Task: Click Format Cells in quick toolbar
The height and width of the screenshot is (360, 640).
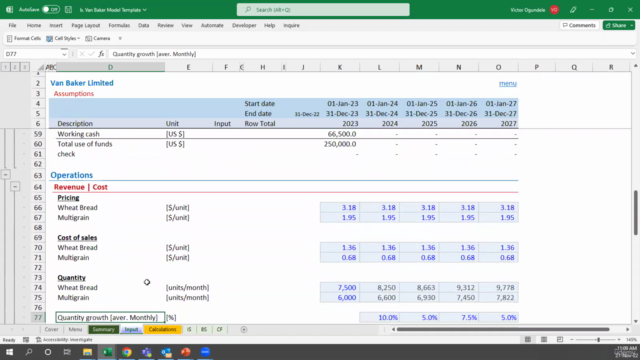Action: [24, 38]
